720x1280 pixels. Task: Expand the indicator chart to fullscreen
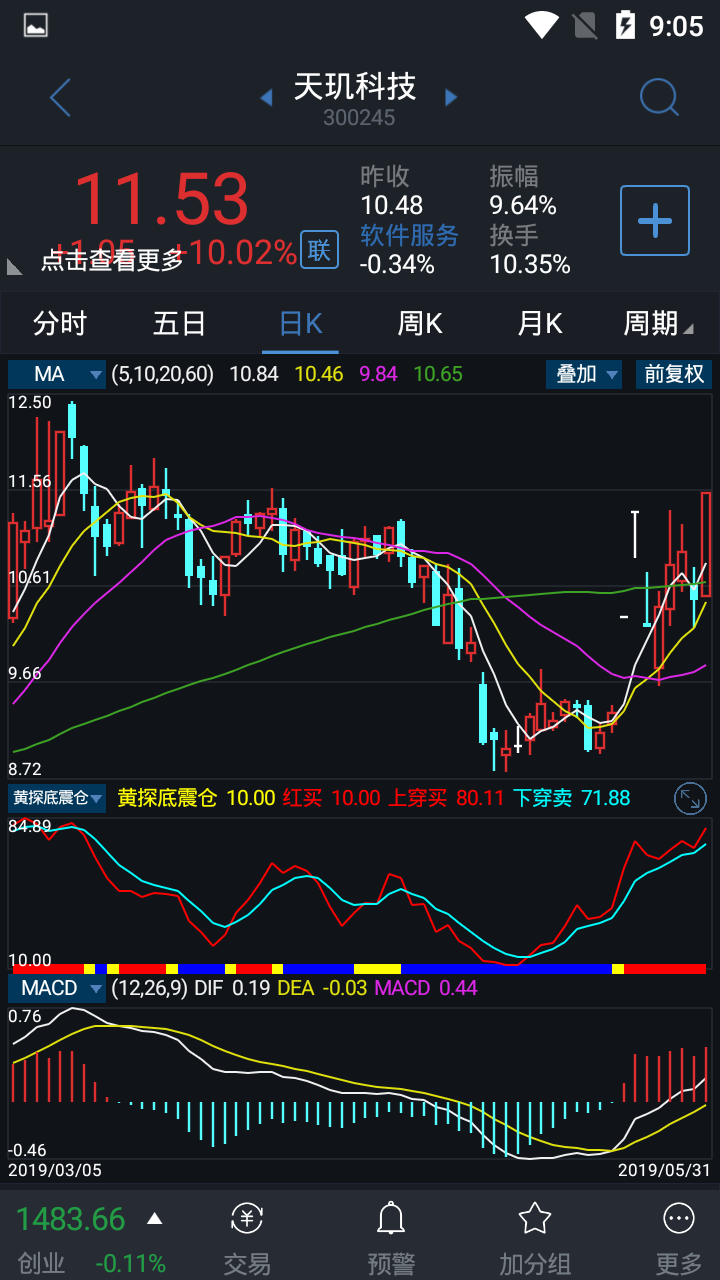click(691, 797)
